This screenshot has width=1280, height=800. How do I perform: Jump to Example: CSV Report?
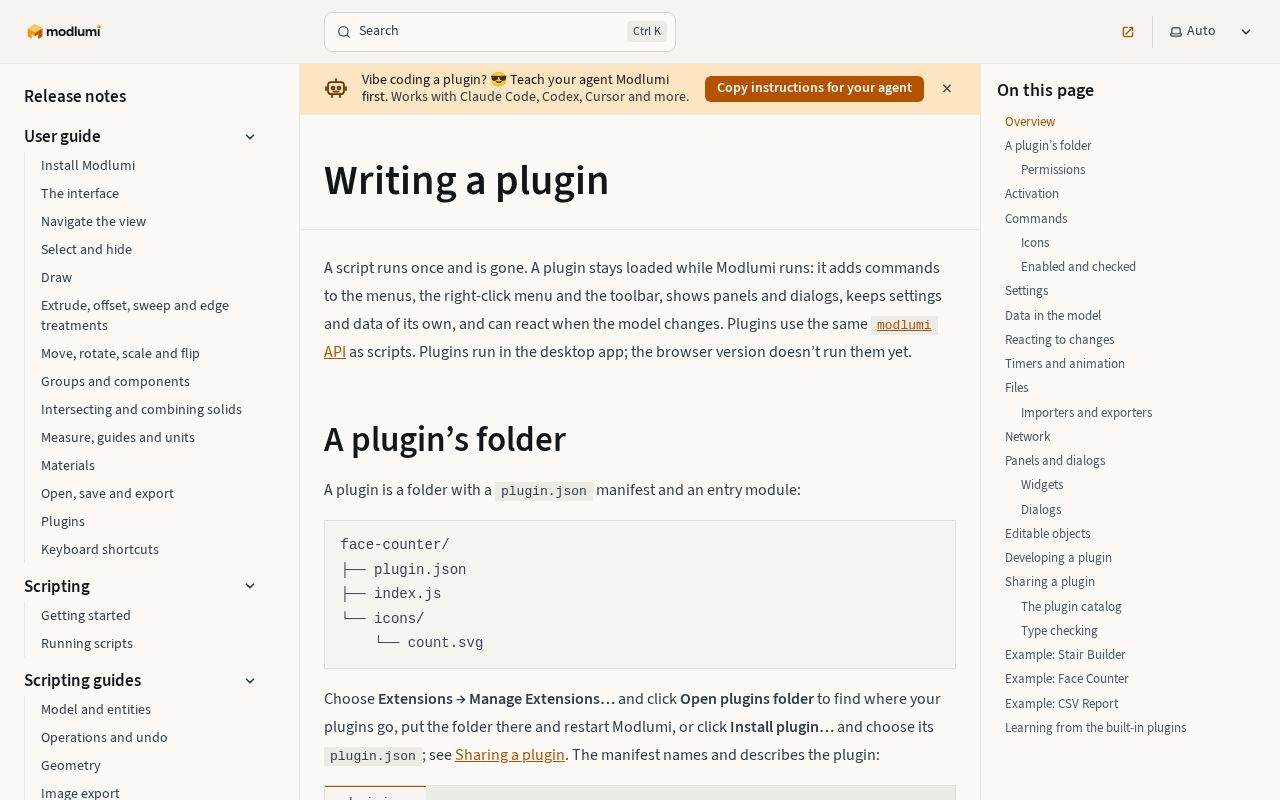(1061, 703)
